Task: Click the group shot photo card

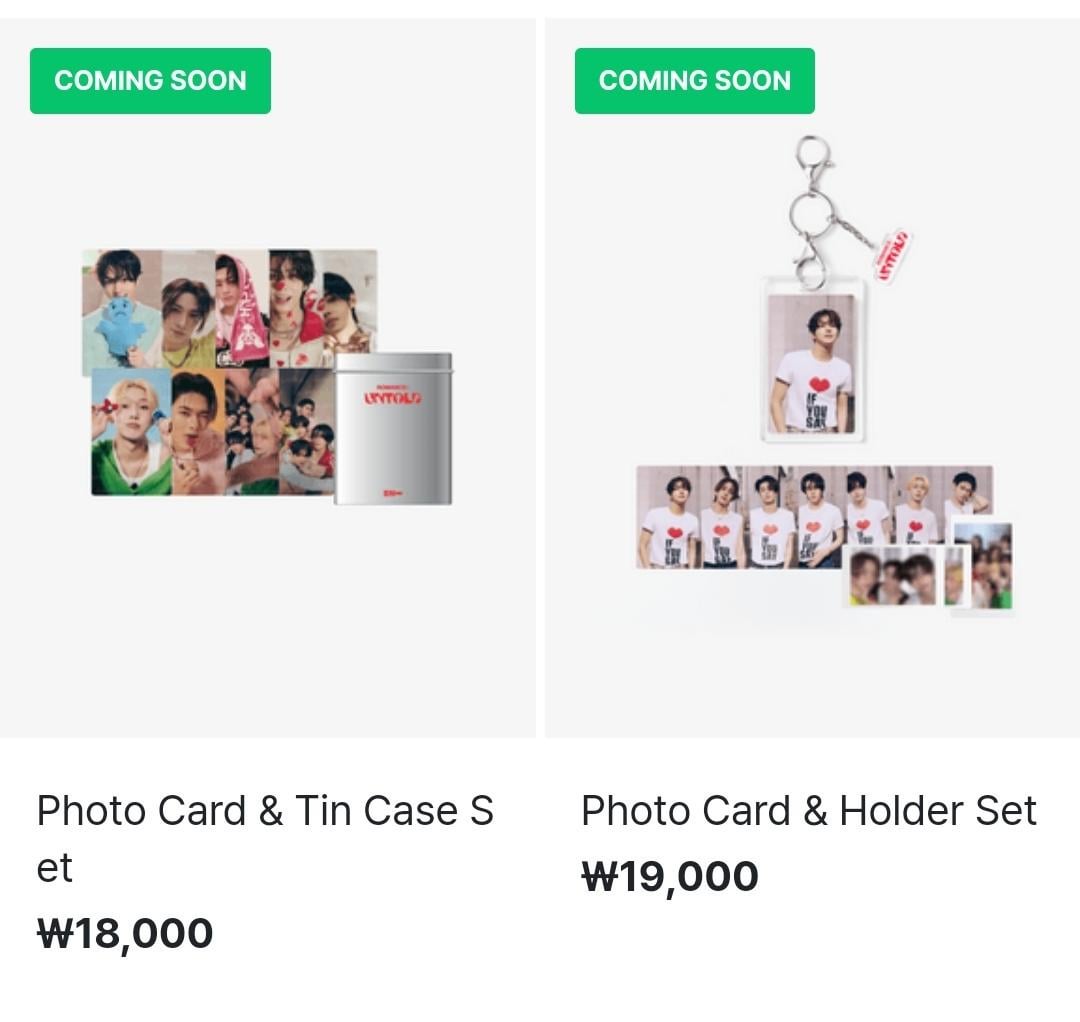Action: (306, 431)
